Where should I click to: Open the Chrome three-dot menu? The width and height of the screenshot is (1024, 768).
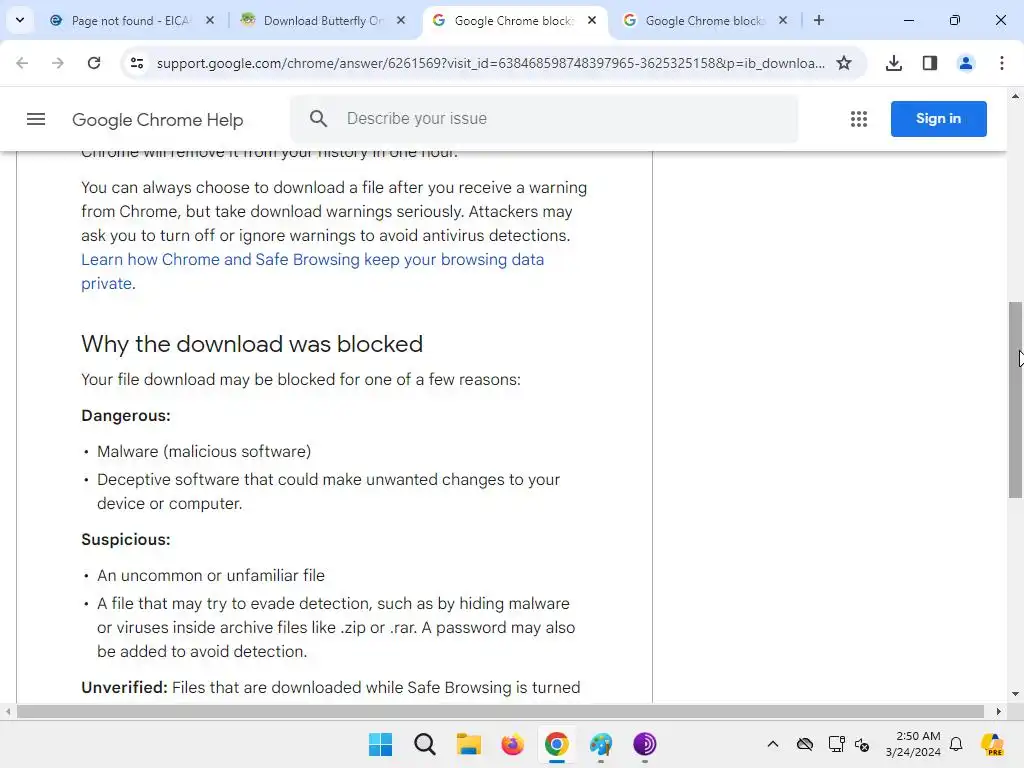(x=1002, y=63)
